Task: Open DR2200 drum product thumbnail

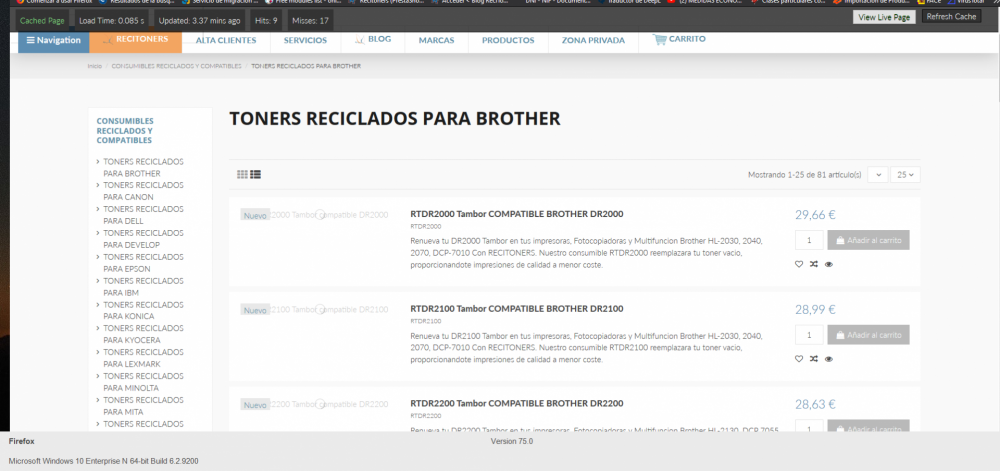Action: tap(314, 405)
